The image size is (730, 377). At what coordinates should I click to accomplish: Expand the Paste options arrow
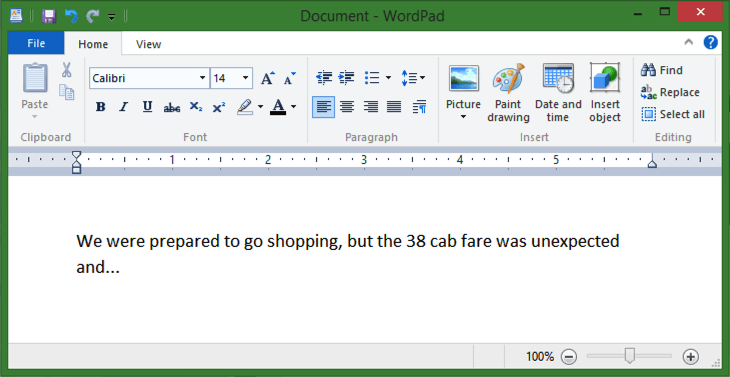pos(35,116)
